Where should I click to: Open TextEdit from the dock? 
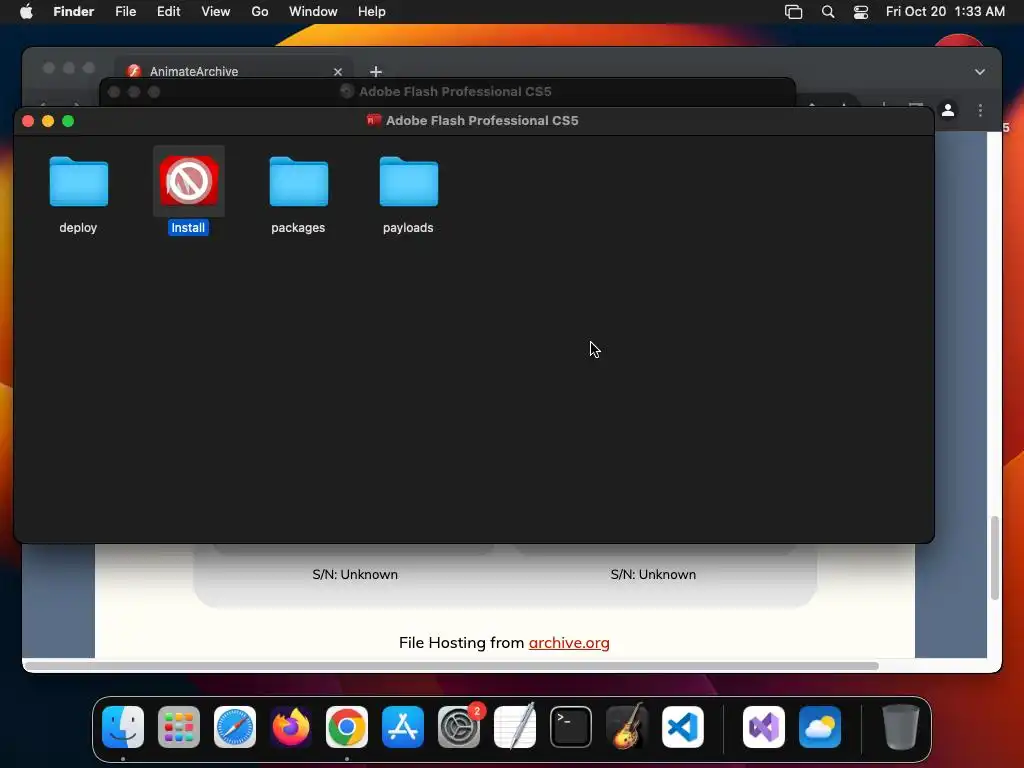(x=515, y=727)
